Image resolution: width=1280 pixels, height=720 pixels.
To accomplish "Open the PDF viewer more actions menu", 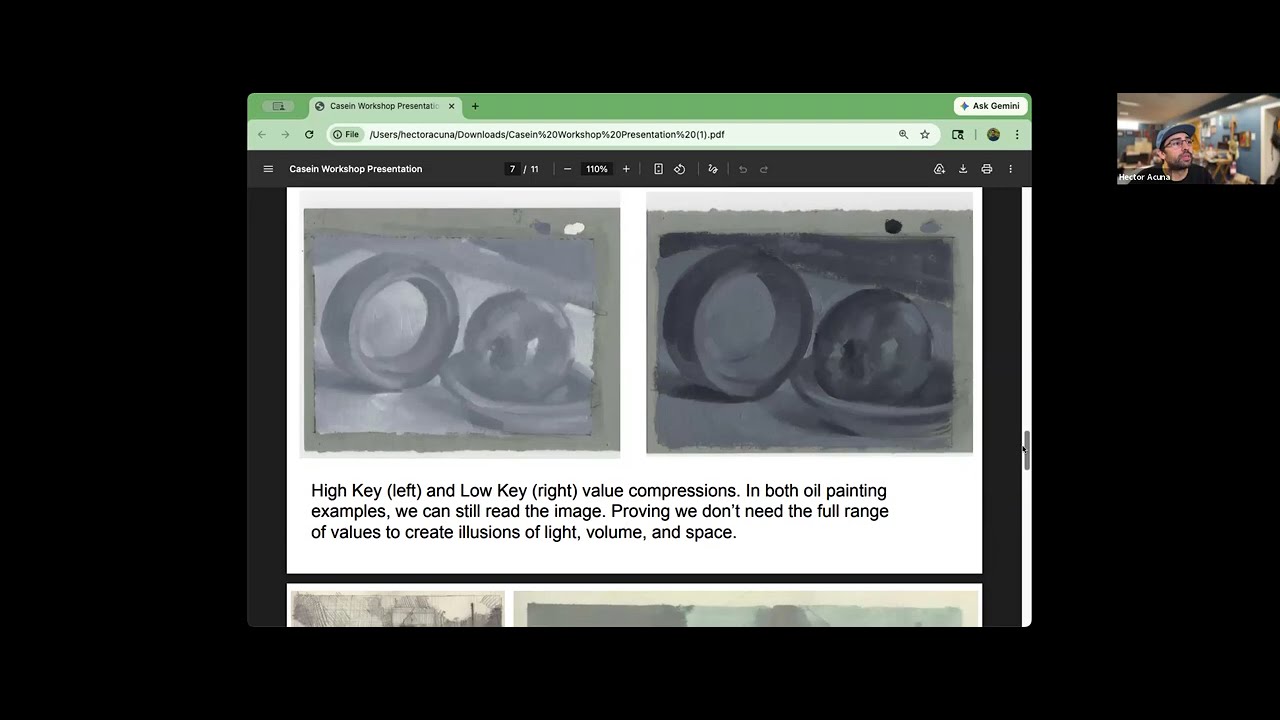I will click(x=1010, y=169).
